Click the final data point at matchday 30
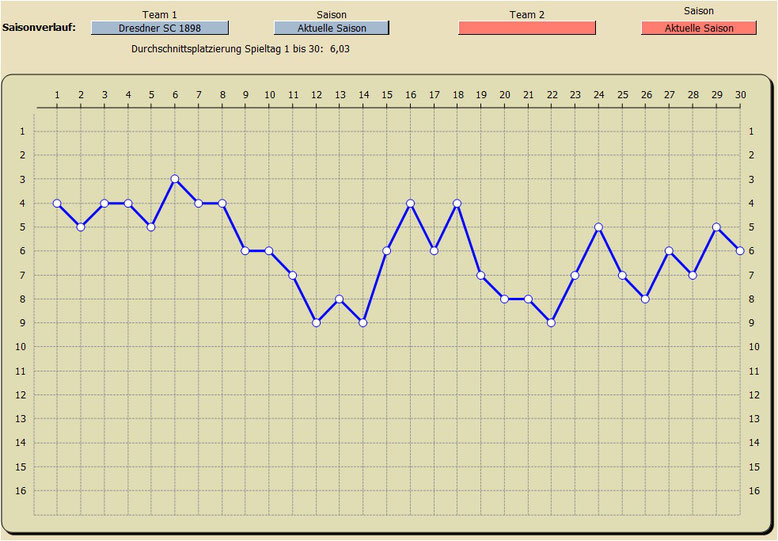The height and width of the screenshot is (541, 778). tap(740, 251)
